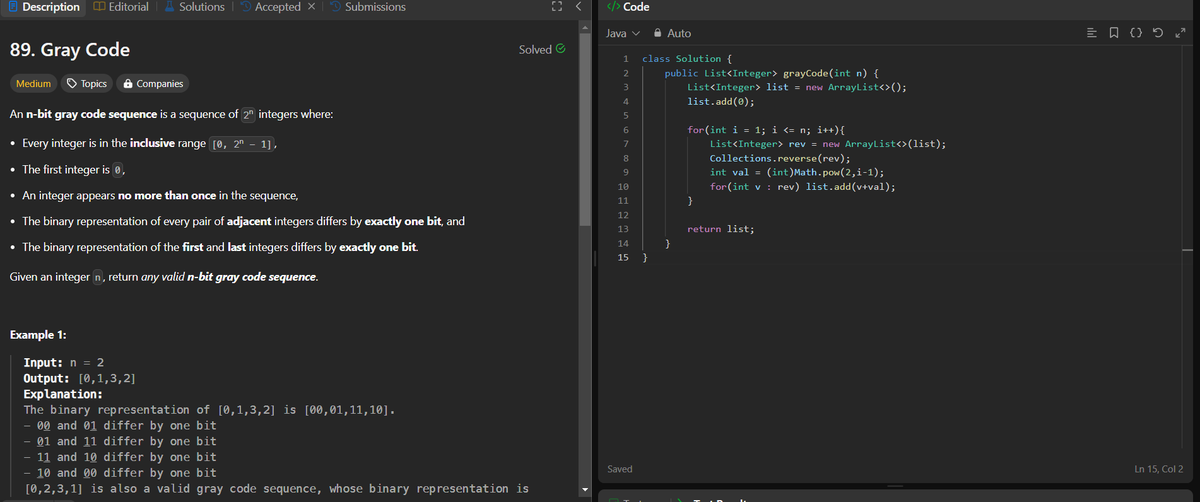This screenshot has width=1200, height=502.
Task: Collapse the description panel with chevron
Action: (x=578, y=7)
